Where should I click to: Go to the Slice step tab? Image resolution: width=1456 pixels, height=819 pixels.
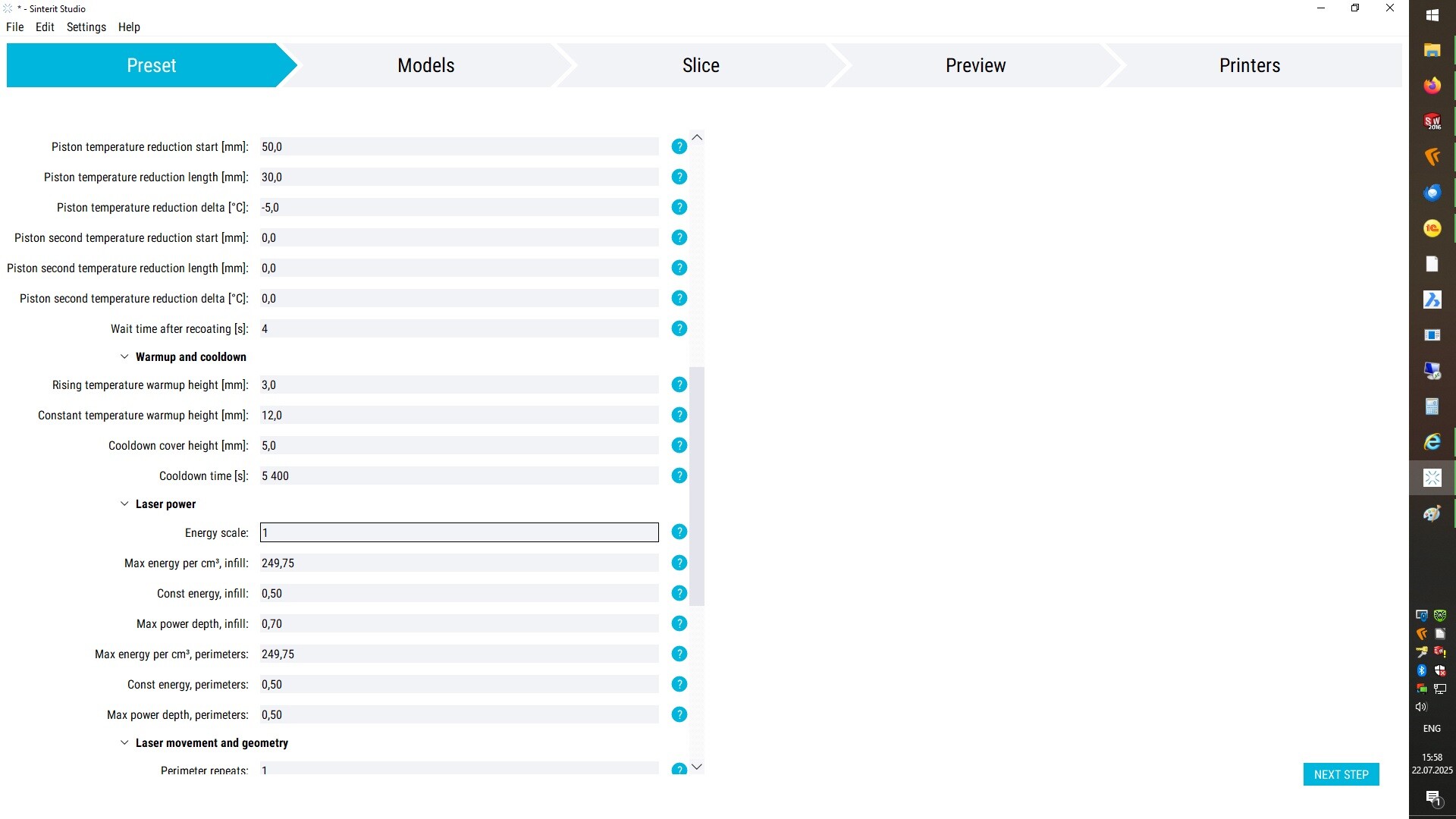pyautogui.click(x=701, y=65)
